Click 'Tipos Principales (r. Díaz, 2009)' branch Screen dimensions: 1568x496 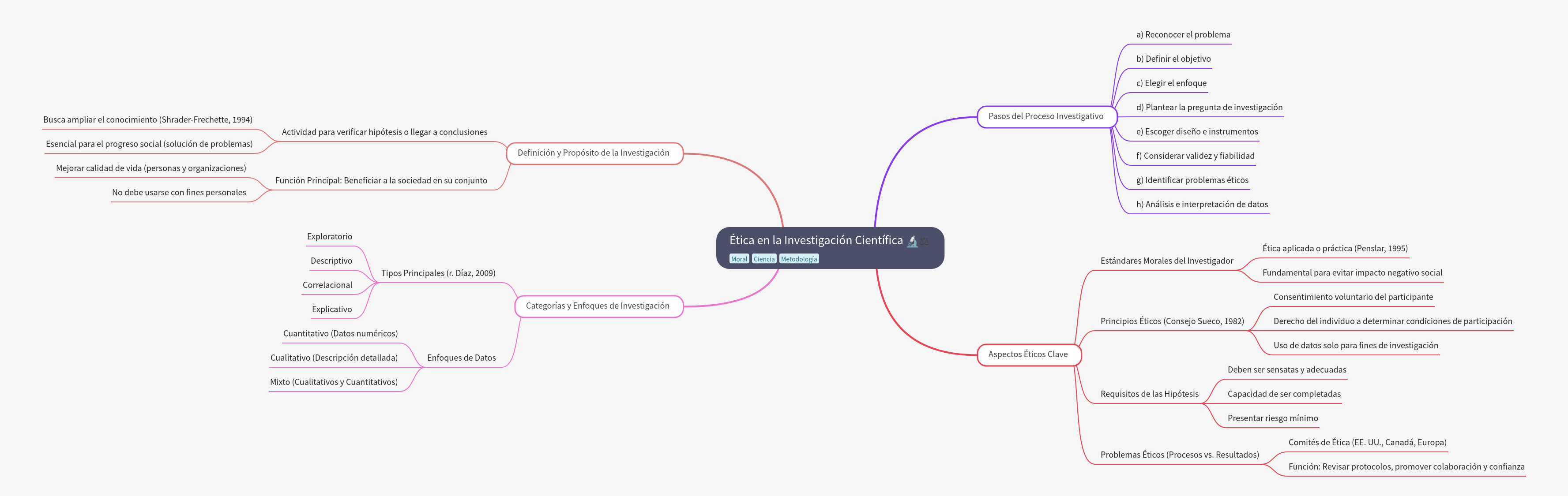click(438, 273)
